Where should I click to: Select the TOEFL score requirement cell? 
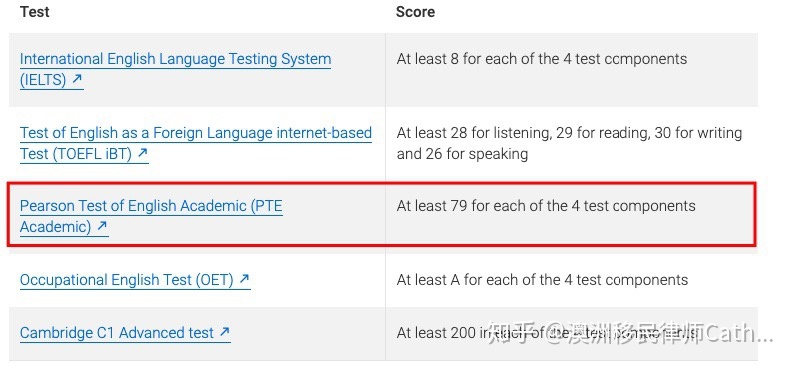click(569, 143)
